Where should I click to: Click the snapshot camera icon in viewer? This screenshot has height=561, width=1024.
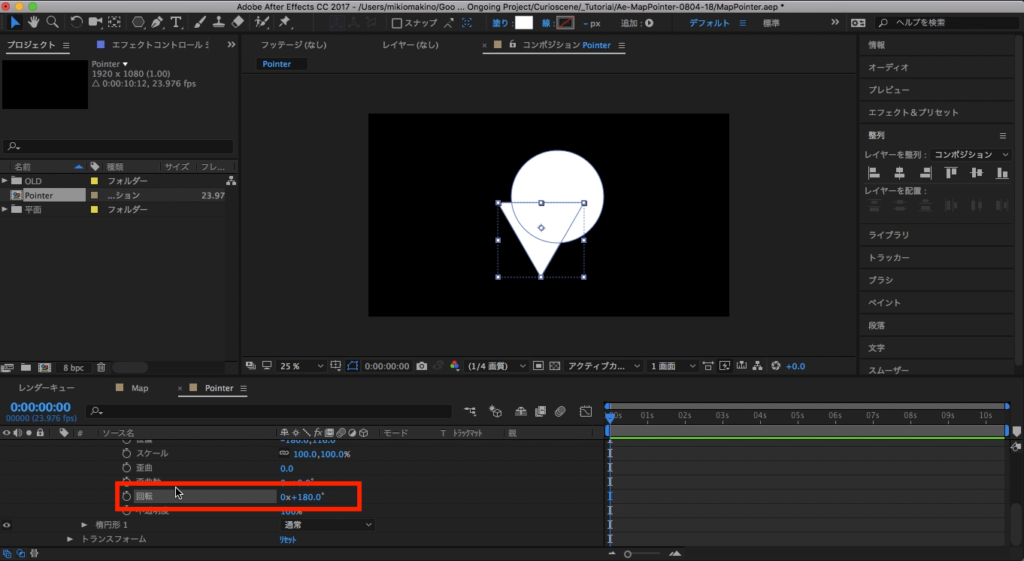click(421, 366)
